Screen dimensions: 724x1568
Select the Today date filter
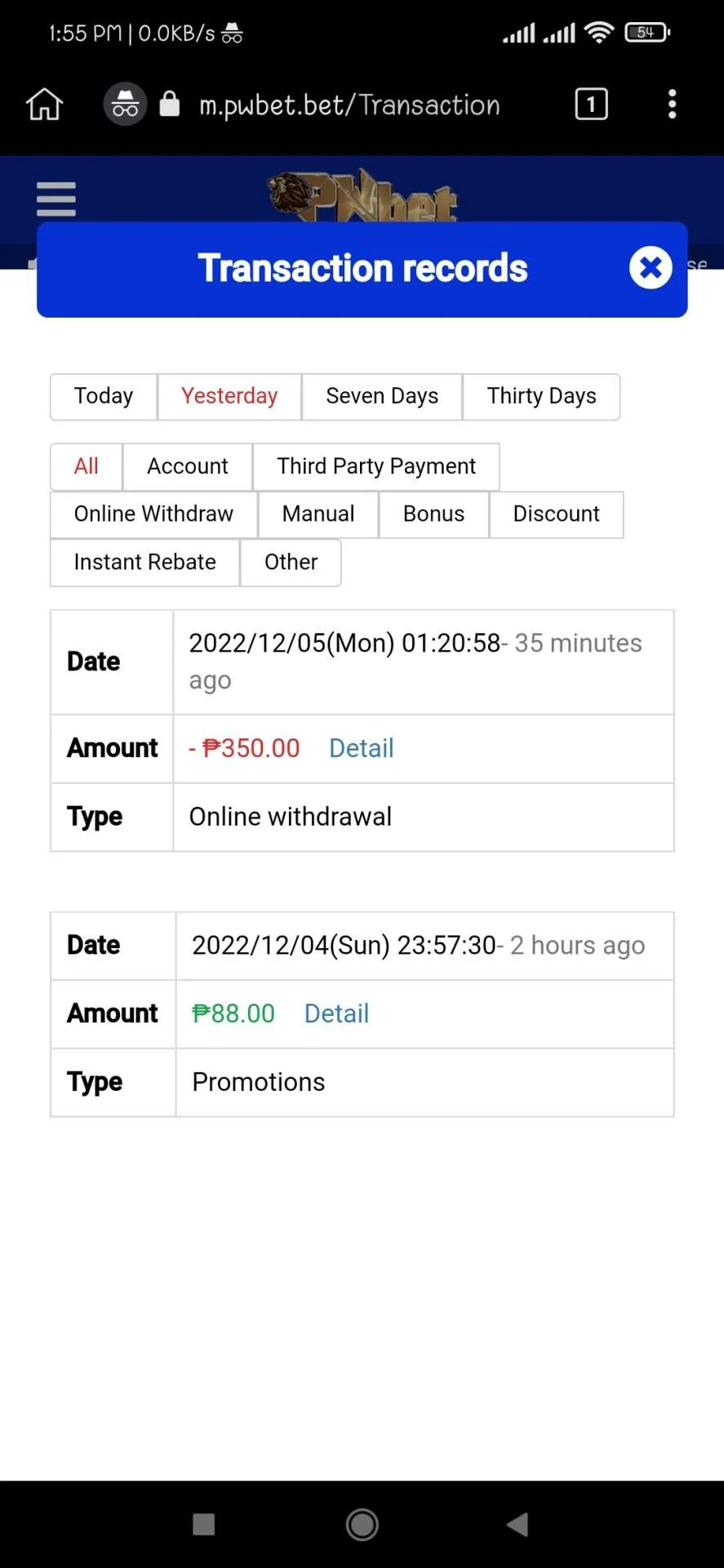click(x=104, y=397)
